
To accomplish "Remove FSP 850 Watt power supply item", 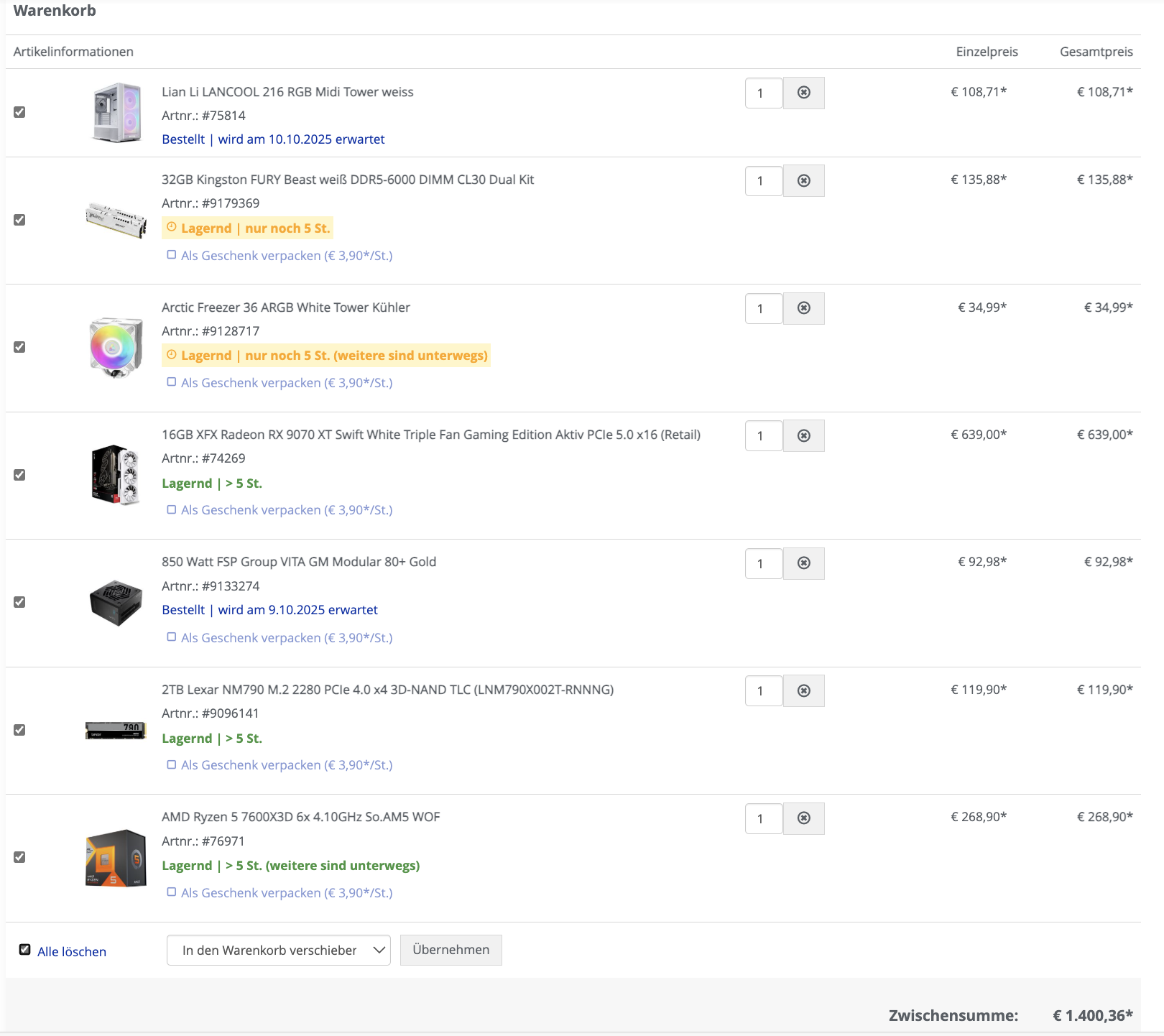I will tap(803, 563).
